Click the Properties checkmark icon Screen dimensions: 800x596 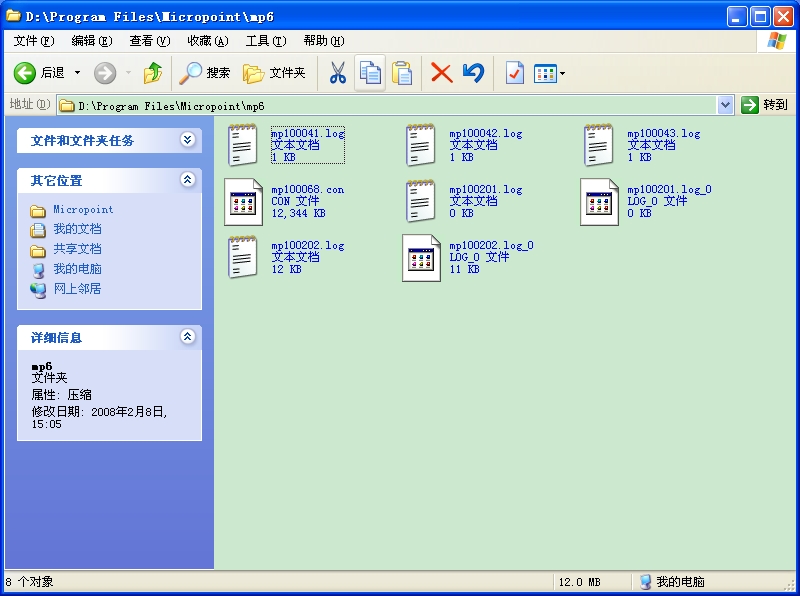pyautogui.click(x=514, y=73)
